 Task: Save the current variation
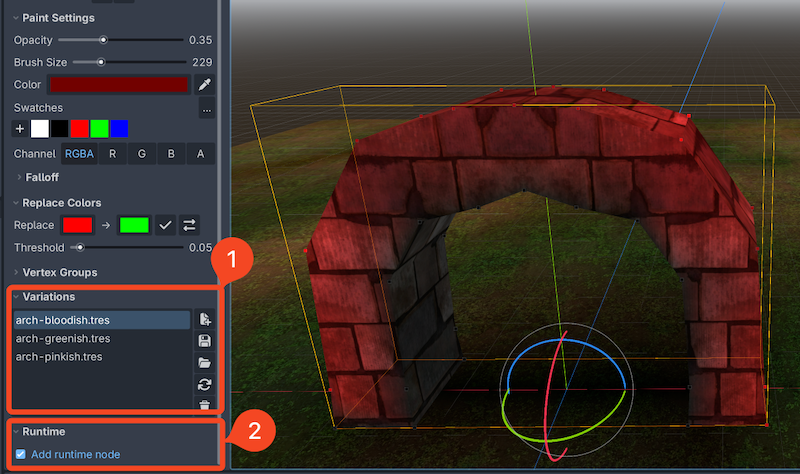pos(205,341)
